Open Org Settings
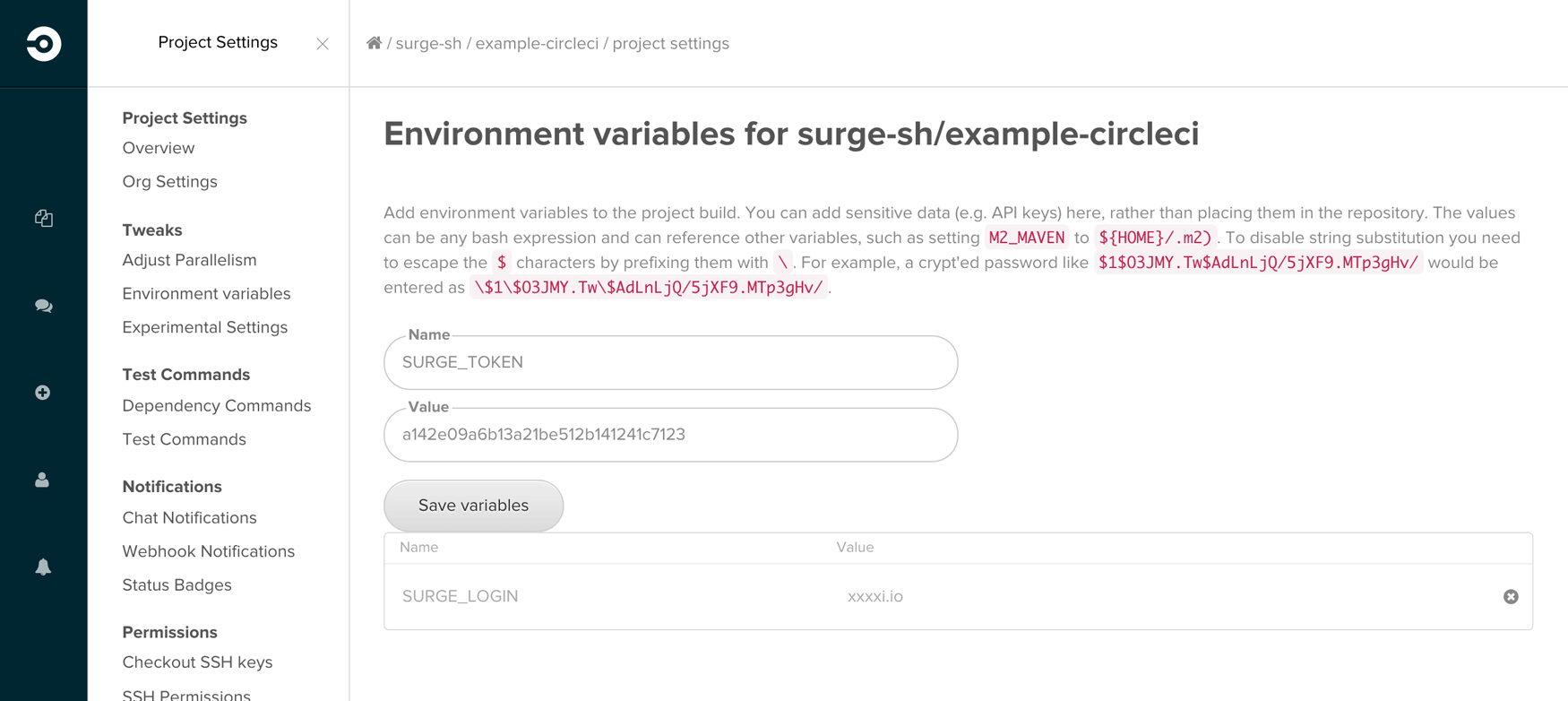1568x701 pixels. [x=170, y=182]
